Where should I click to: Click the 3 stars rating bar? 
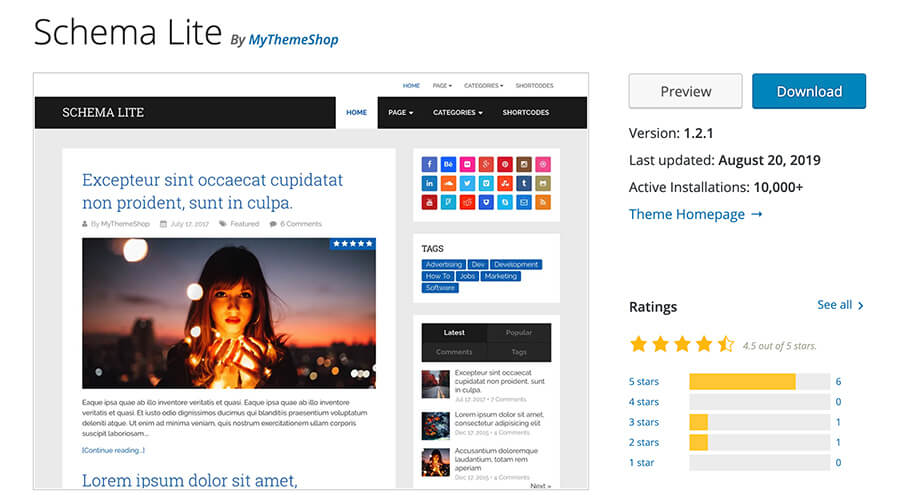coord(759,422)
